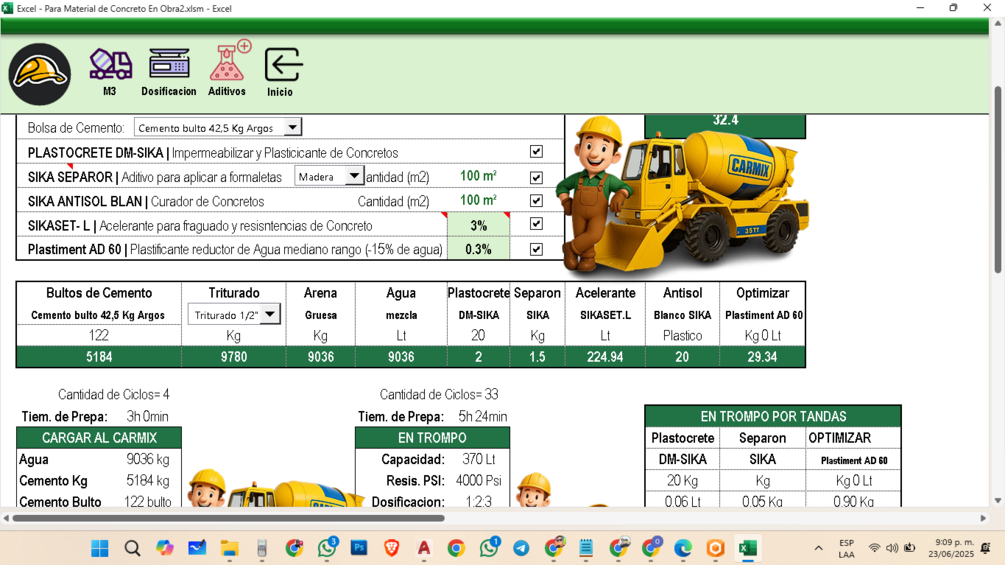Click the yellow hard hat logo
The width and height of the screenshot is (1005, 565).
[x=40, y=74]
